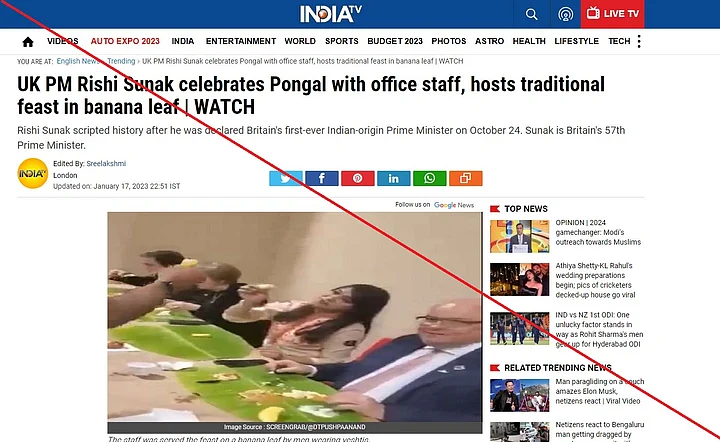Screen dimensions: 720x442
Task: Pin article using Pinterest icon
Action: 358,178
